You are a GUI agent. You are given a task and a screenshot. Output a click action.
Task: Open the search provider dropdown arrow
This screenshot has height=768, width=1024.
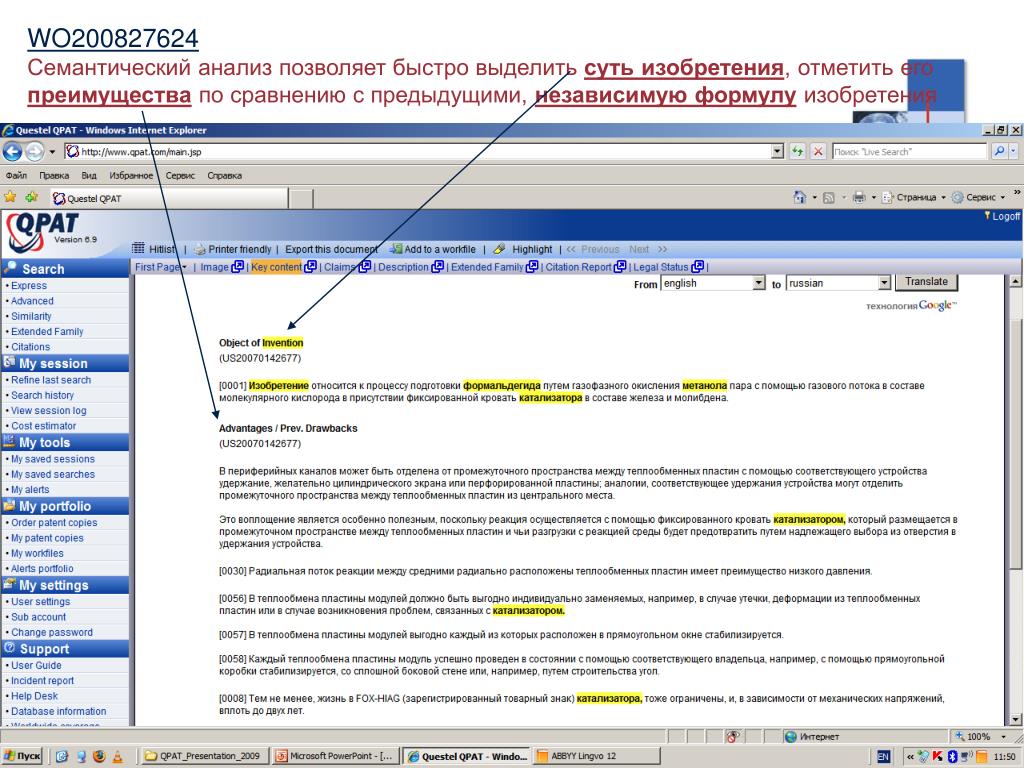pyautogui.click(x=1014, y=152)
